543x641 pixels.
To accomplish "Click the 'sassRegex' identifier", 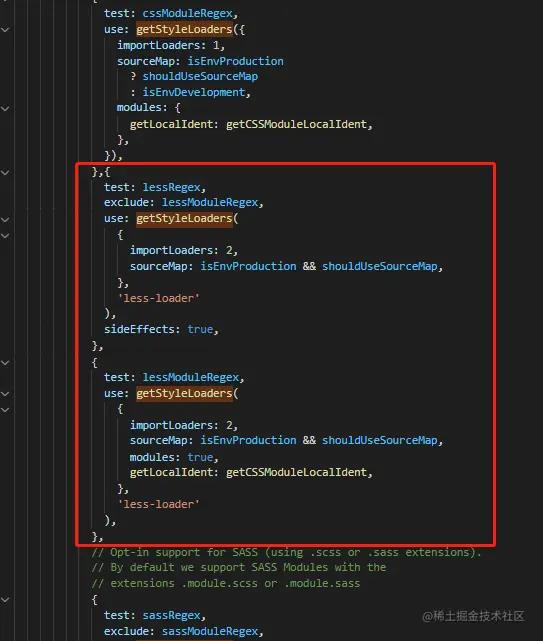I will (x=171, y=615).
